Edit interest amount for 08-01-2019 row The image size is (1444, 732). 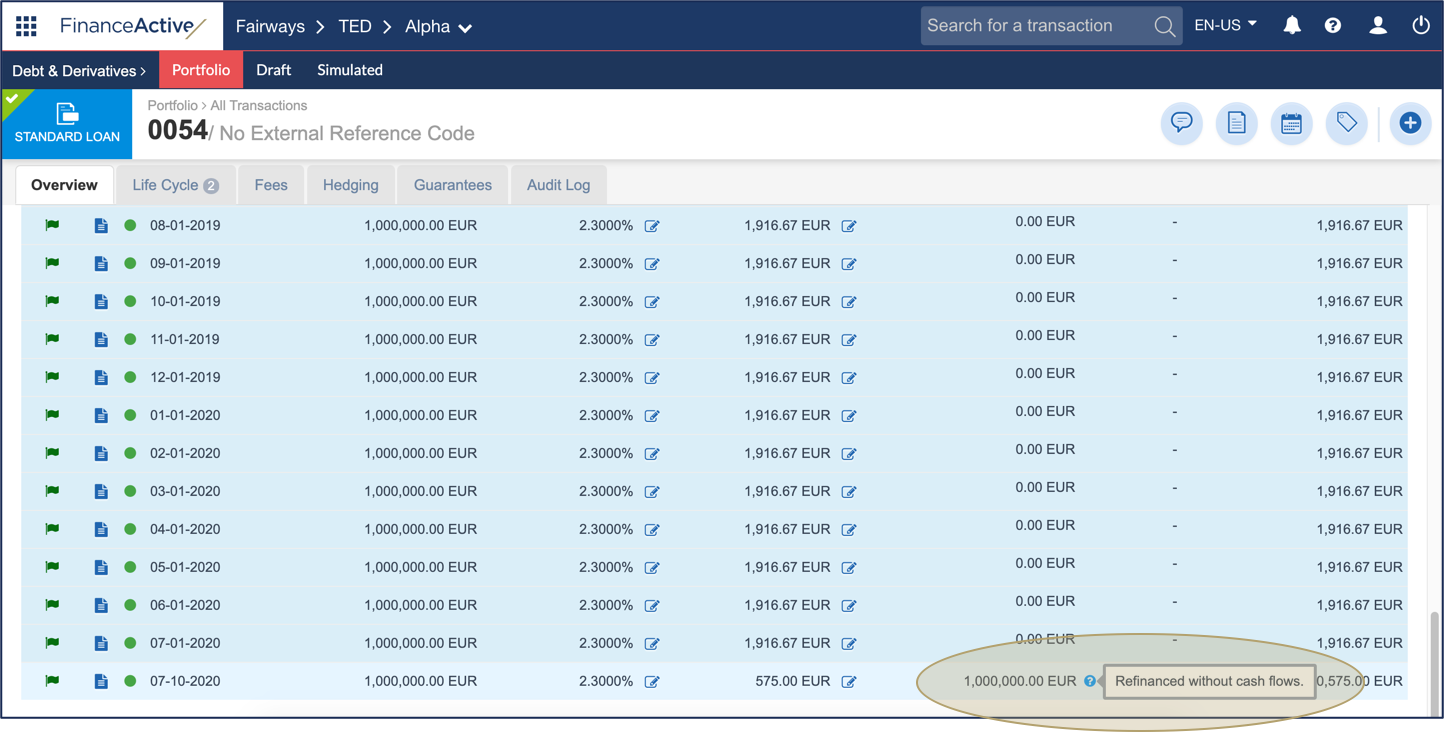[x=849, y=226]
